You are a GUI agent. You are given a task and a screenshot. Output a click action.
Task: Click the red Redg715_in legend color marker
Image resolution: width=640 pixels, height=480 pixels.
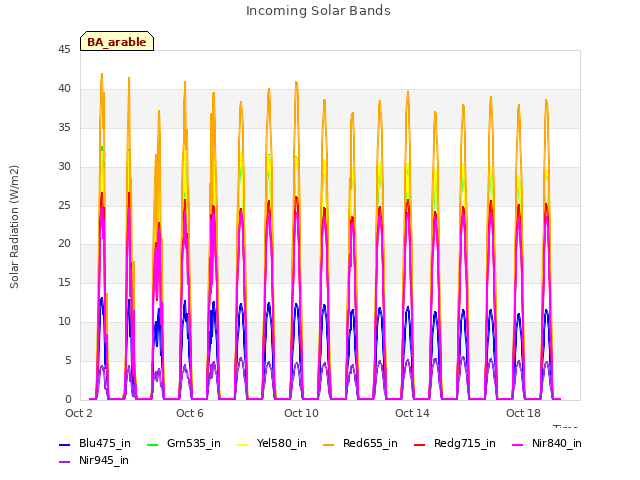click(419, 444)
